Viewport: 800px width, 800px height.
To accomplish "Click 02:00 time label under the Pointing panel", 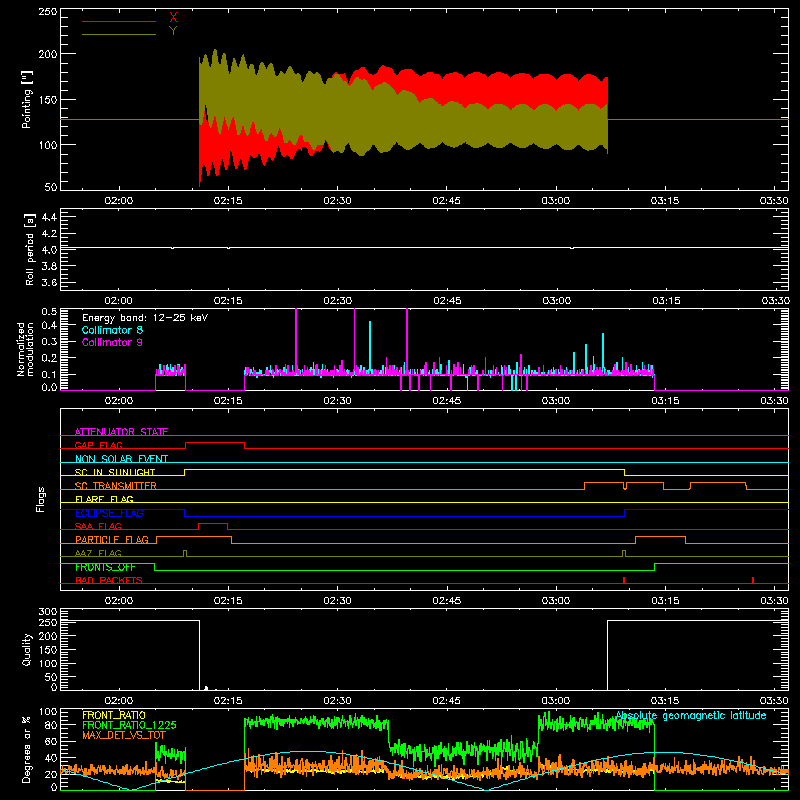I will click(x=119, y=201).
